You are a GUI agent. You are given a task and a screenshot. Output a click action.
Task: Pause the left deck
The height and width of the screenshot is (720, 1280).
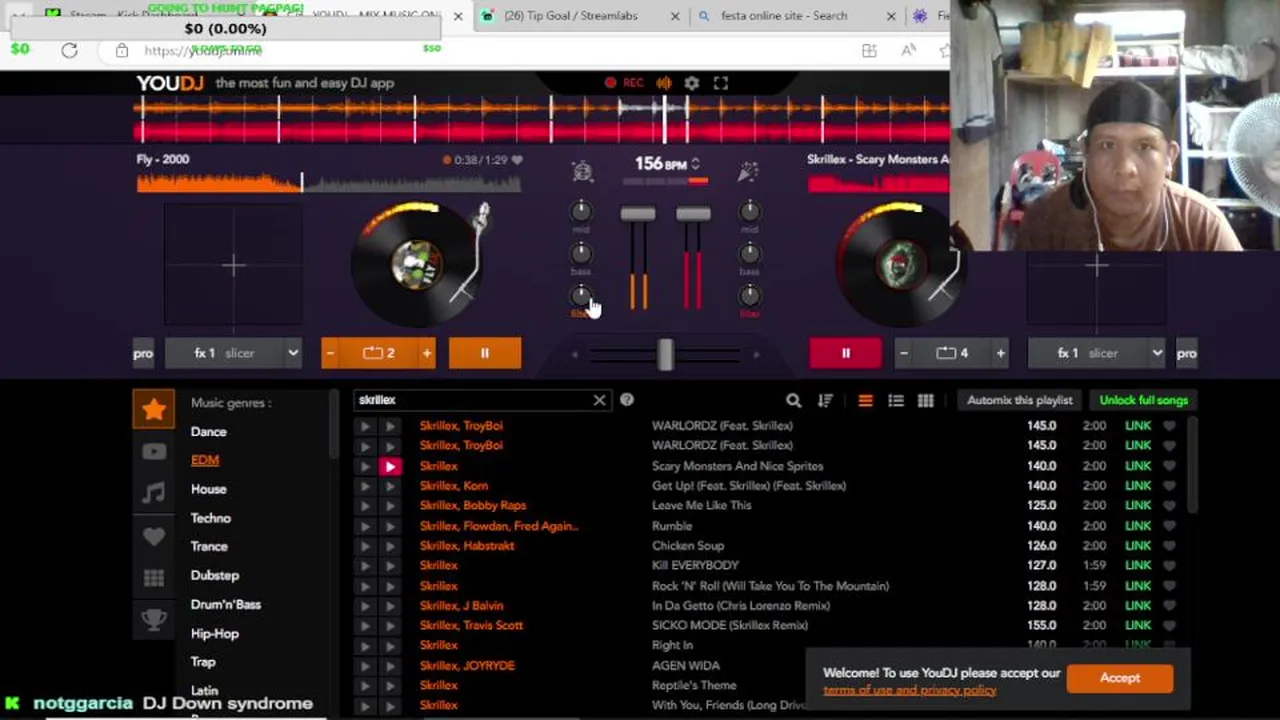point(485,353)
